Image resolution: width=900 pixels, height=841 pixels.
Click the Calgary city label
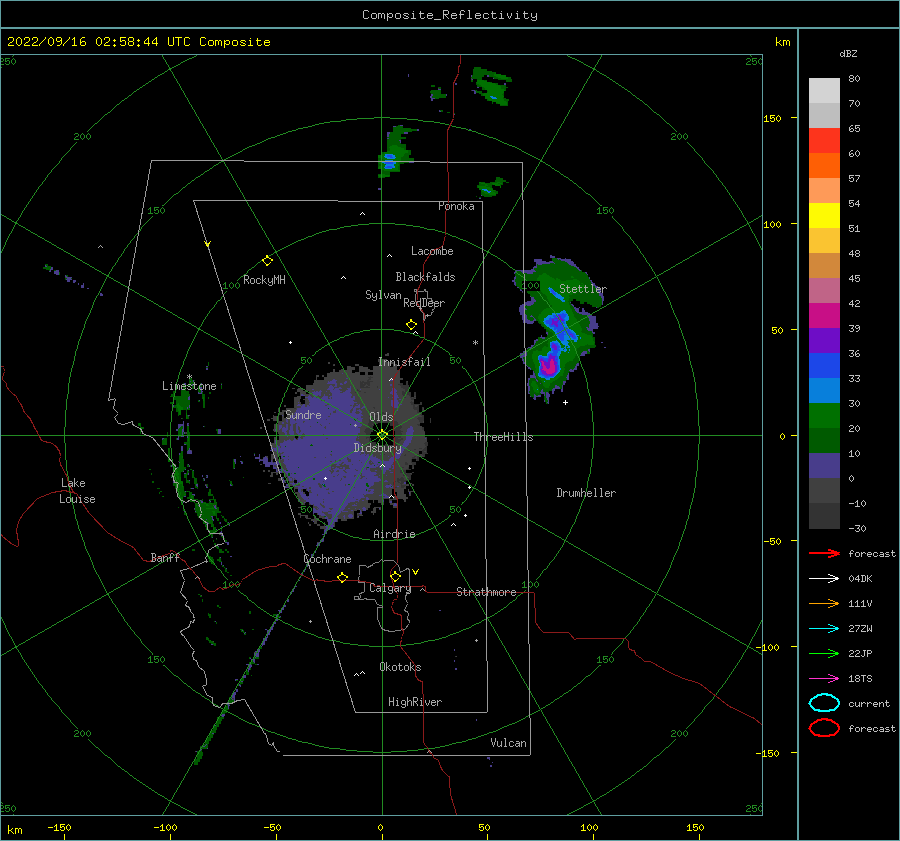tap(390, 588)
